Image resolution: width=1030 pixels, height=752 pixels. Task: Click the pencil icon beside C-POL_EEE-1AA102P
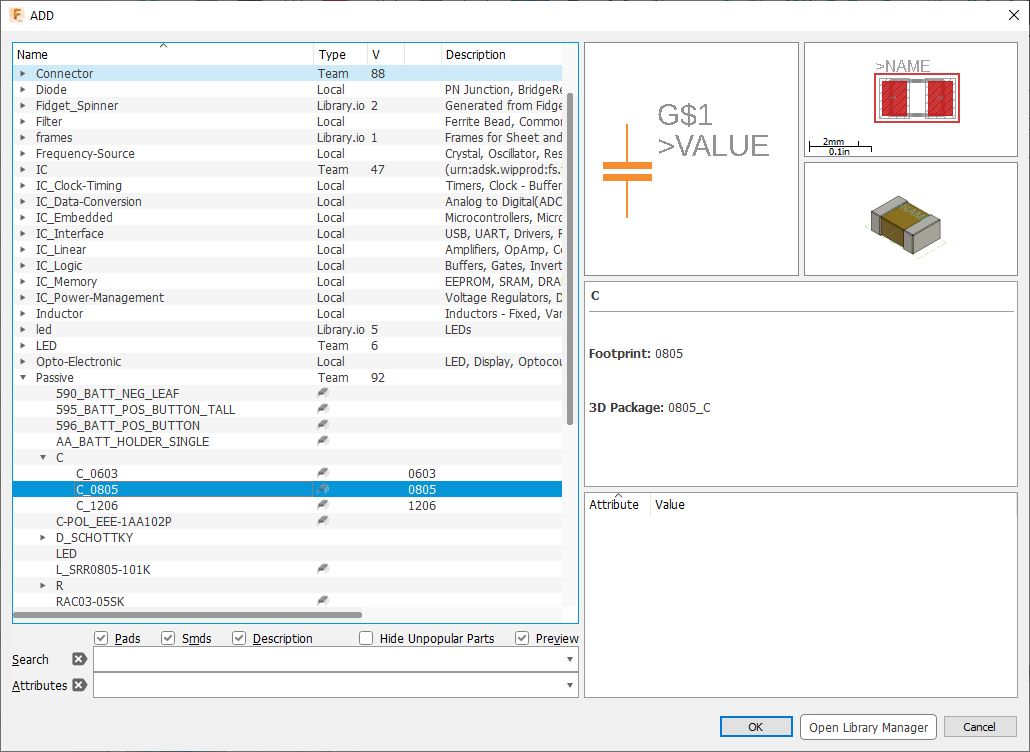click(x=322, y=521)
